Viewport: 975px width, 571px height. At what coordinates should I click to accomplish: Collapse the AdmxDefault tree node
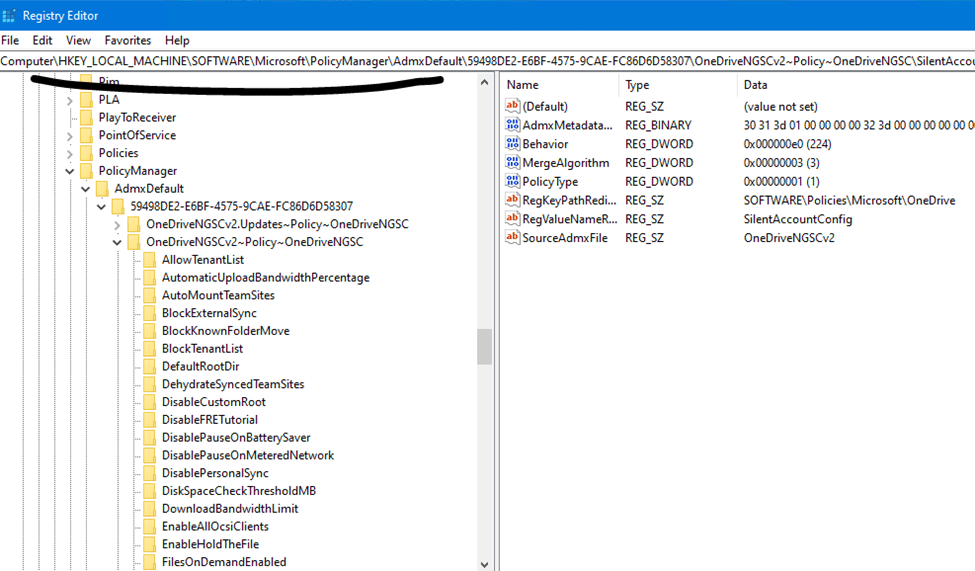coord(86,189)
